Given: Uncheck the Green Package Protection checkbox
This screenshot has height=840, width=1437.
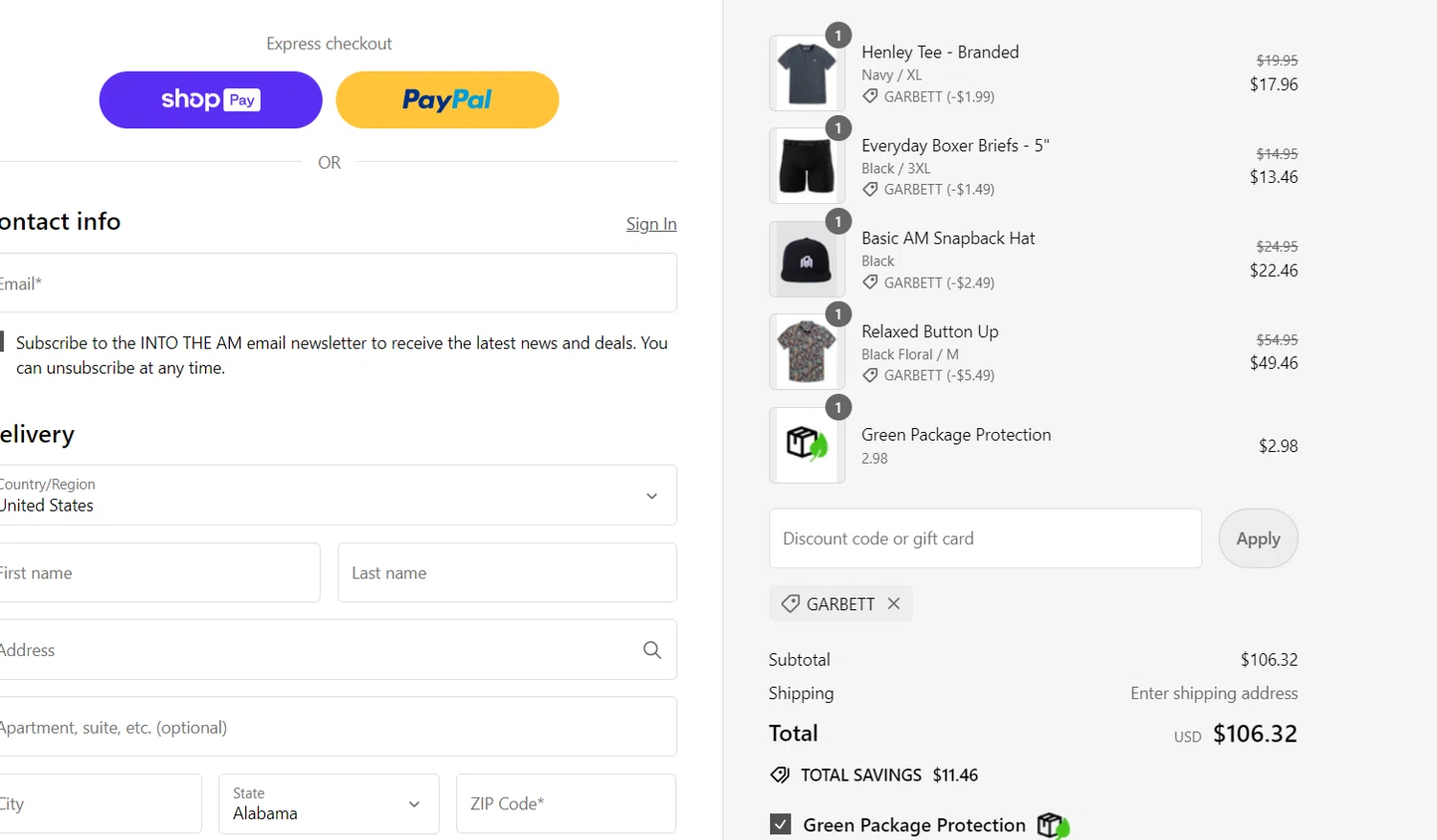Looking at the screenshot, I should [x=781, y=825].
